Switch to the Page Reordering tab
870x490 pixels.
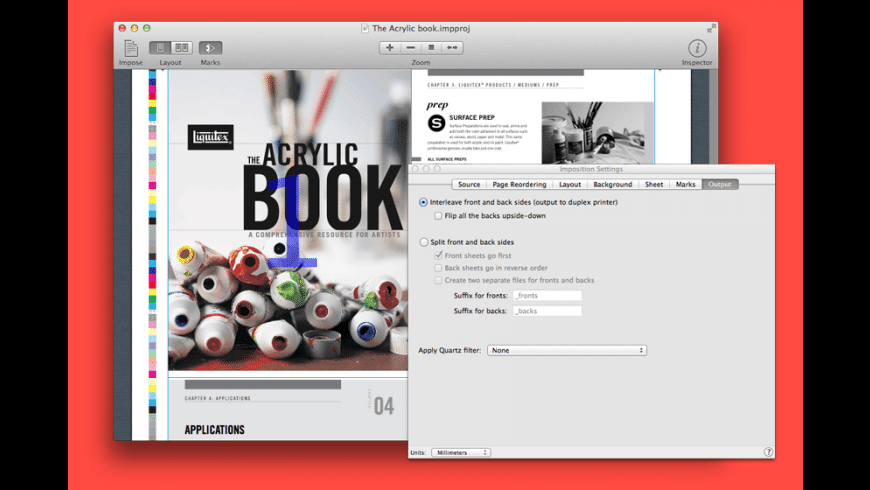tap(519, 184)
